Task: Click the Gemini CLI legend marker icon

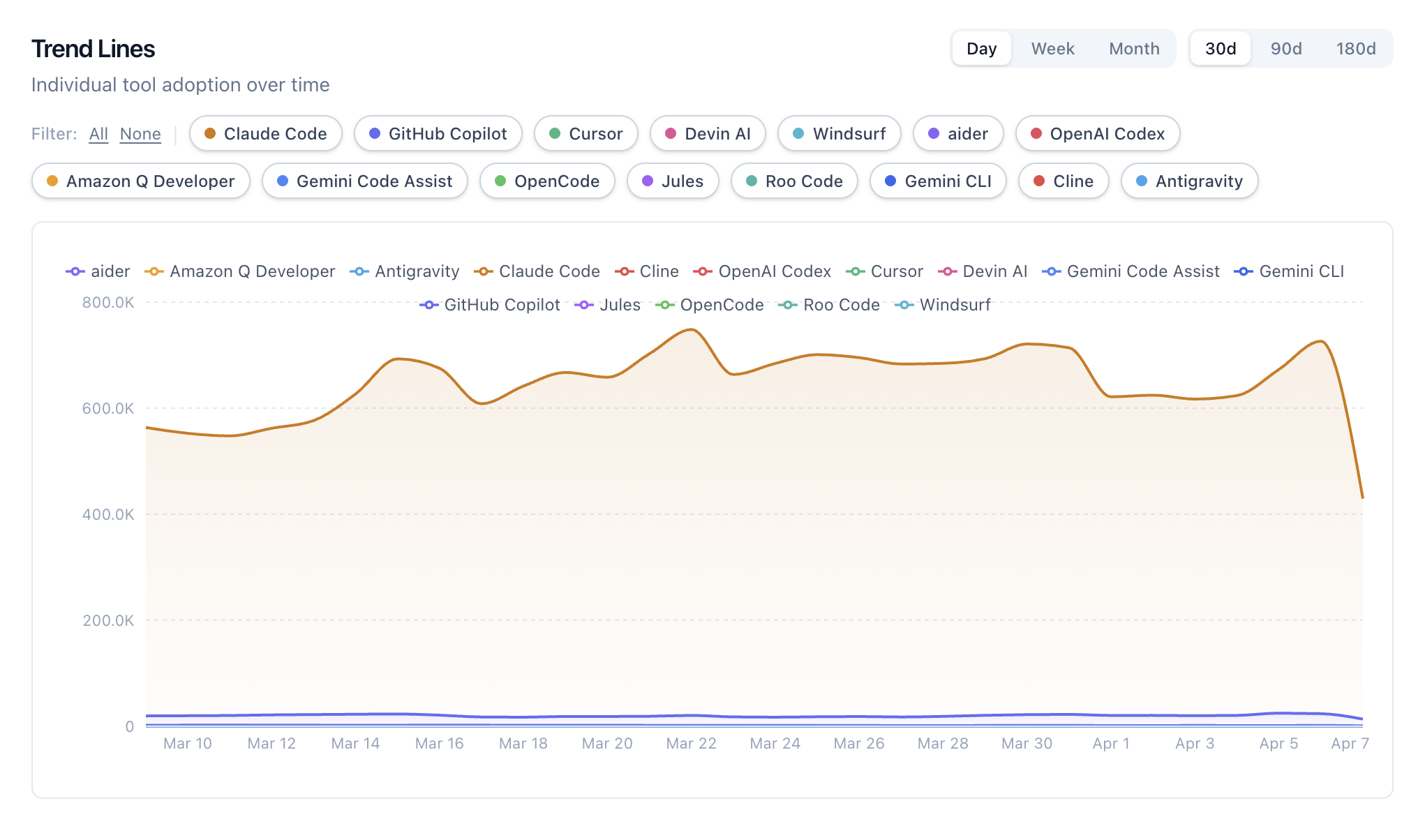Action: [x=1244, y=271]
